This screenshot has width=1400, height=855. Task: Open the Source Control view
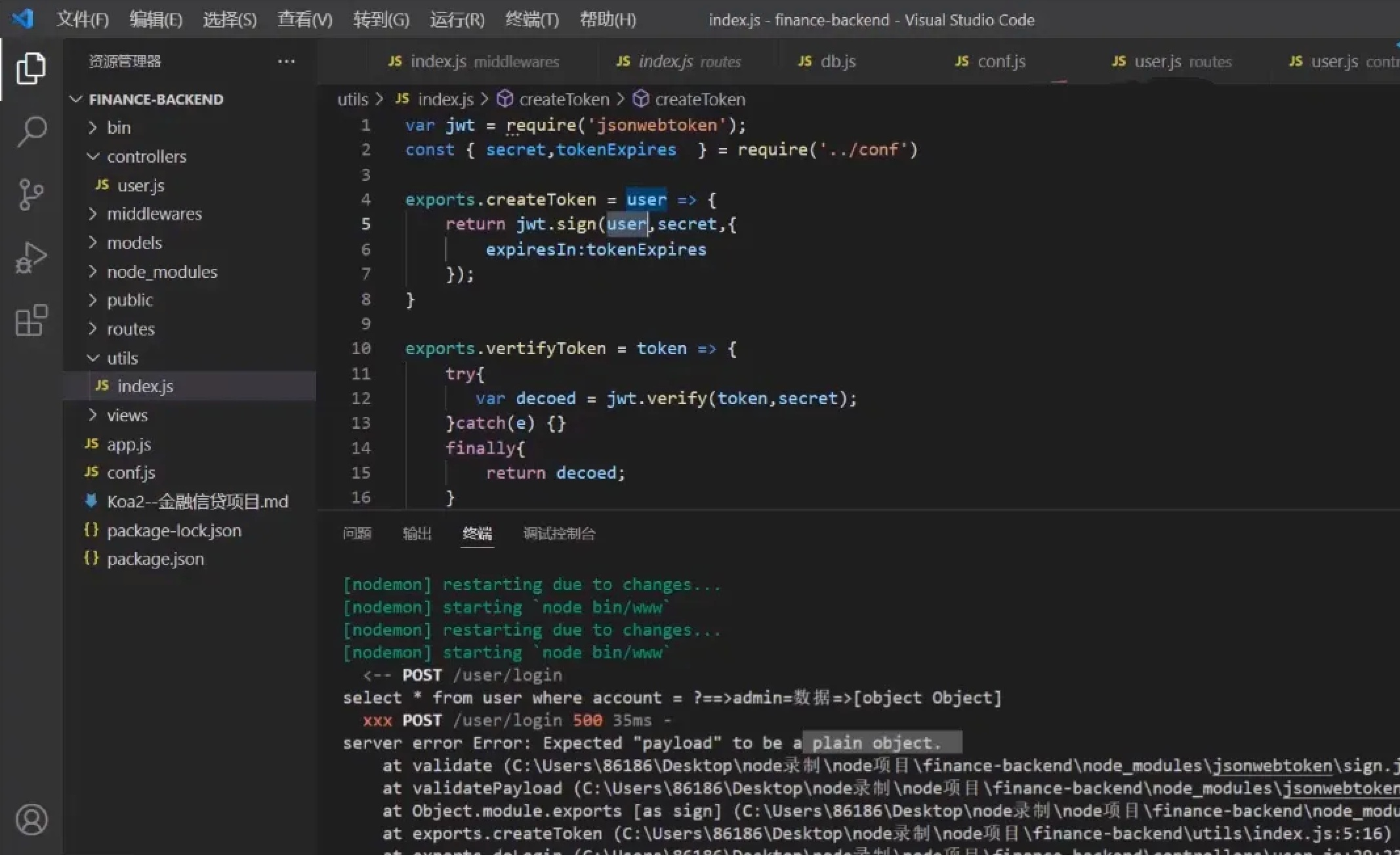coord(31,194)
